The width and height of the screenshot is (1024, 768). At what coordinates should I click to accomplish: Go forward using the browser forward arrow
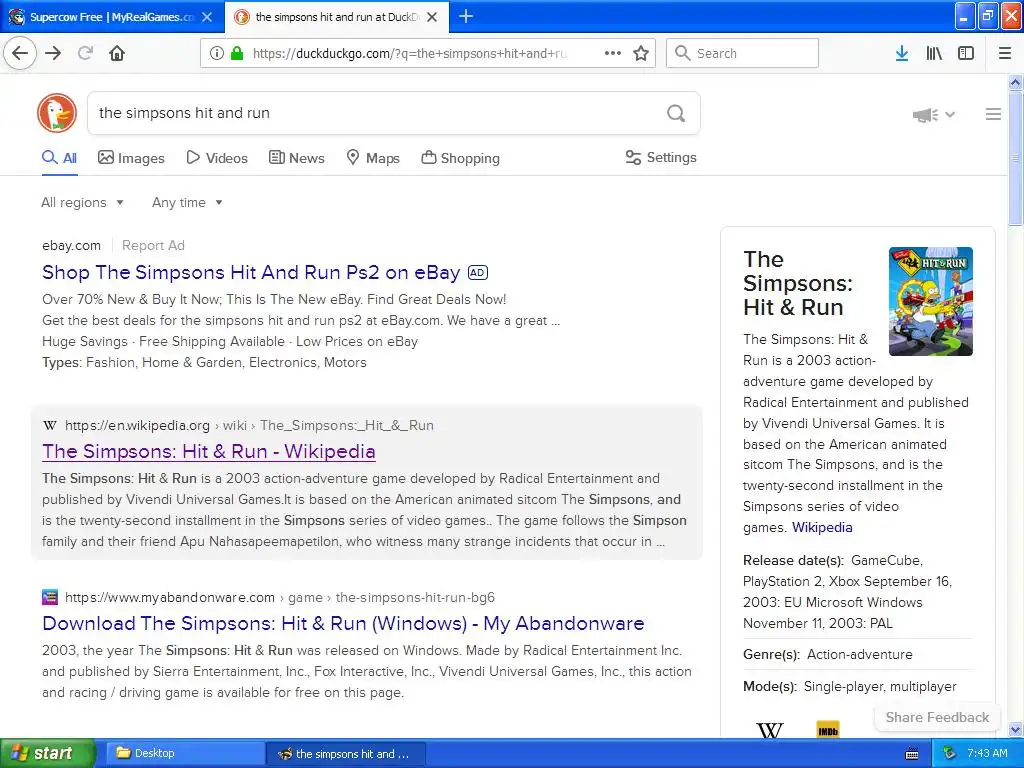pyautogui.click(x=53, y=53)
